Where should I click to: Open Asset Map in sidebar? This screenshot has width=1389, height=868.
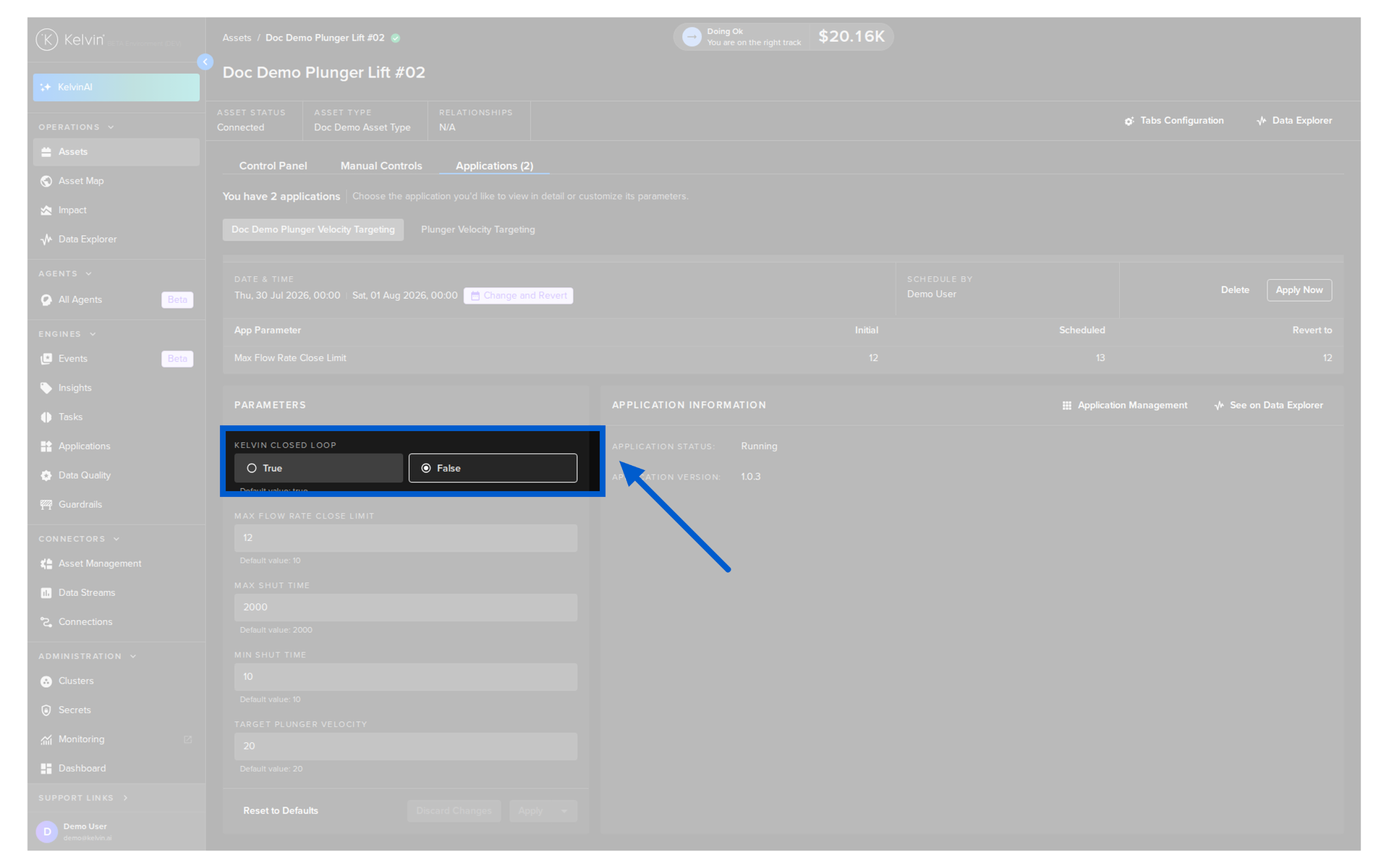(116, 181)
